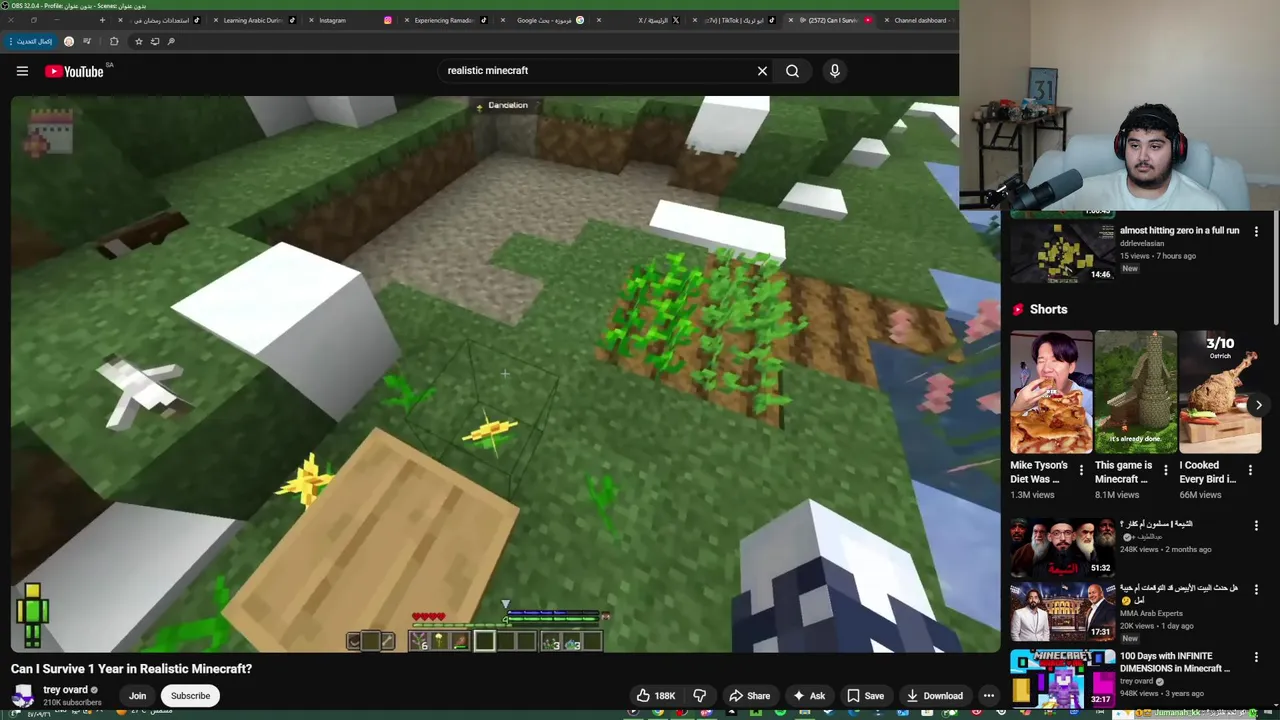Click the video title text
The width and height of the screenshot is (1280, 720).
pyautogui.click(x=131, y=669)
